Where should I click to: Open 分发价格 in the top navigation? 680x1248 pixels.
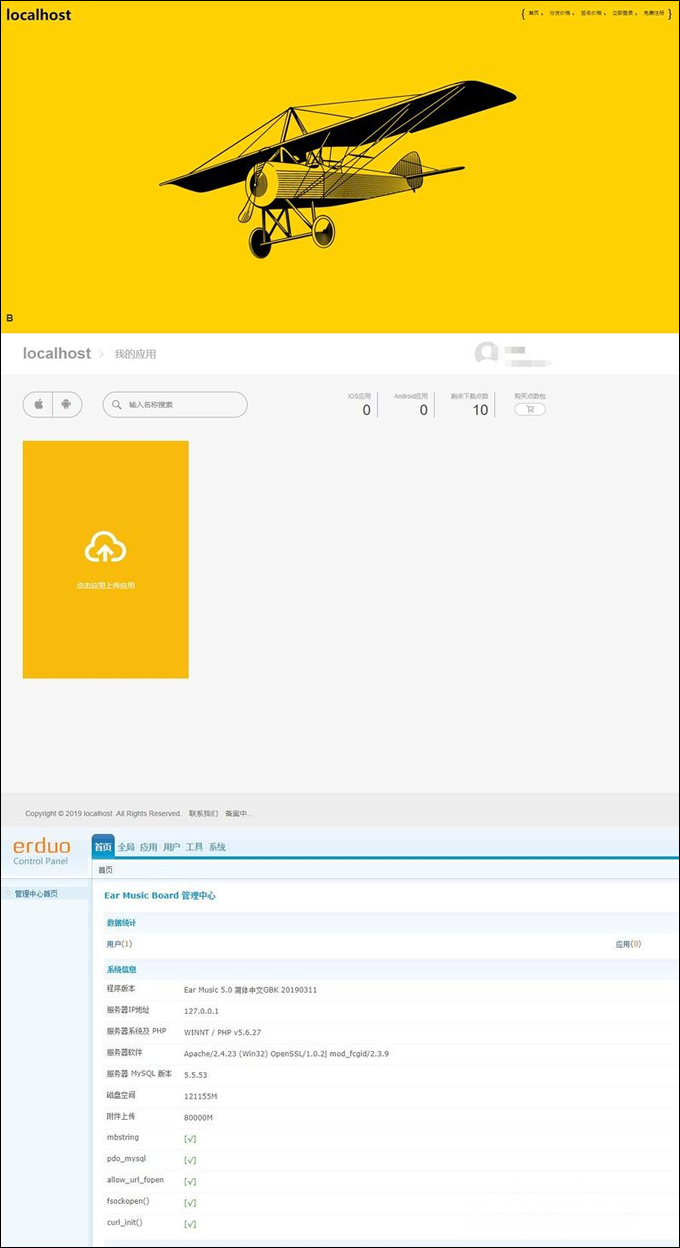(x=559, y=14)
